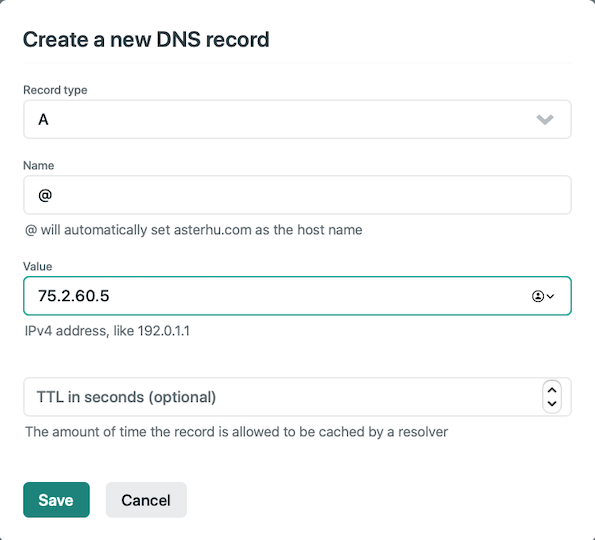Click the 192.0.1.1 example address text

coord(164,331)
